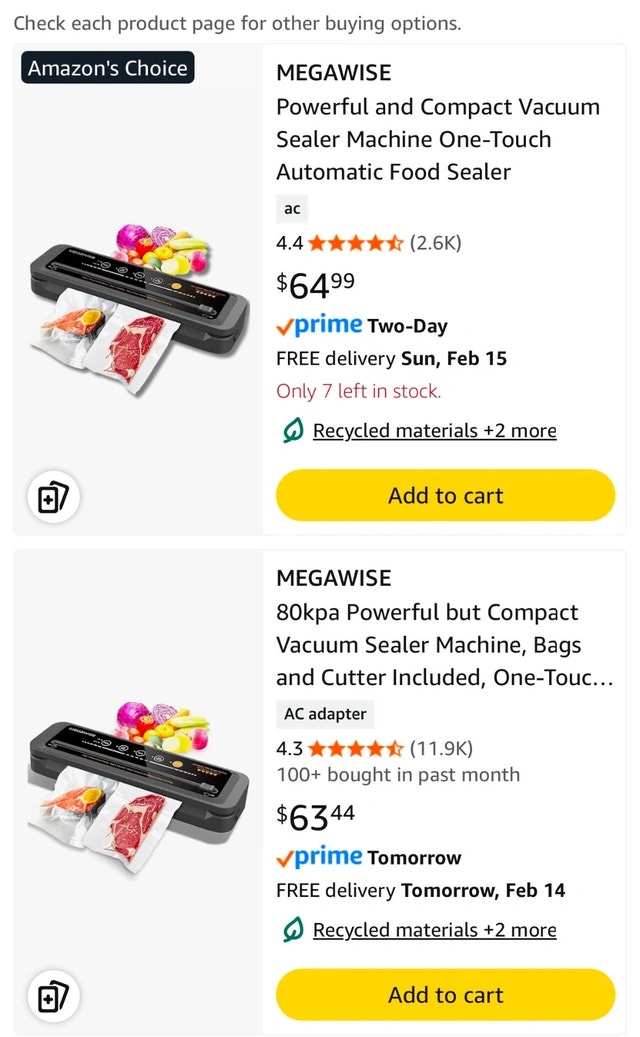Tap the green leaf icon on the $64.99 listing
Screen dimensions: 640x1037
(x=292, y=431)
